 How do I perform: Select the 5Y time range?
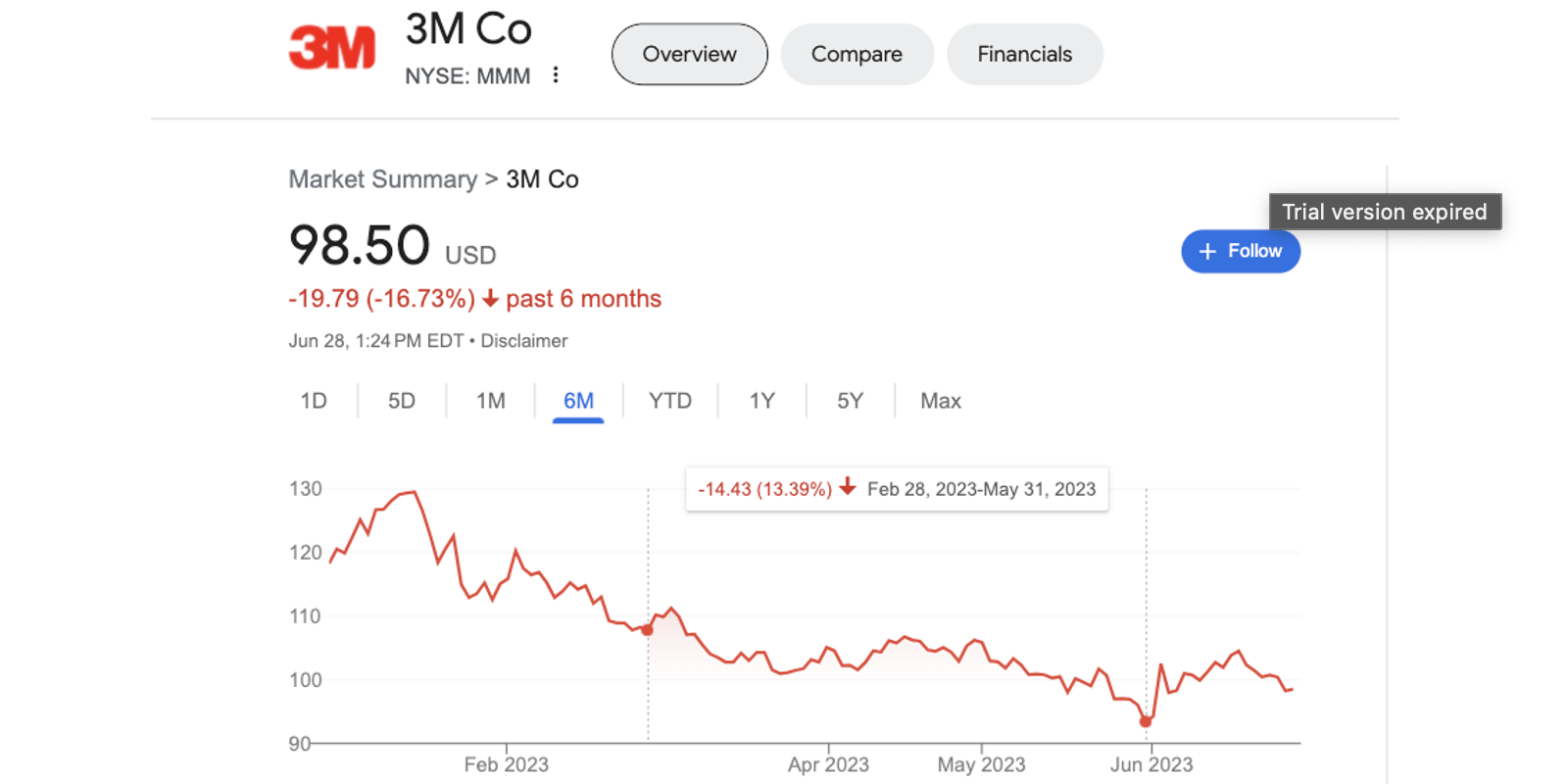point(850,401)
